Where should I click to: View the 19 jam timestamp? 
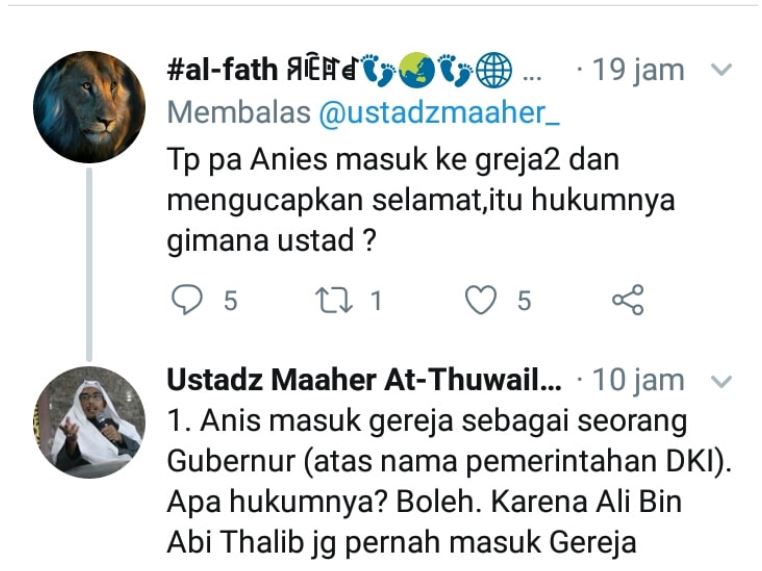coord(638,70)
